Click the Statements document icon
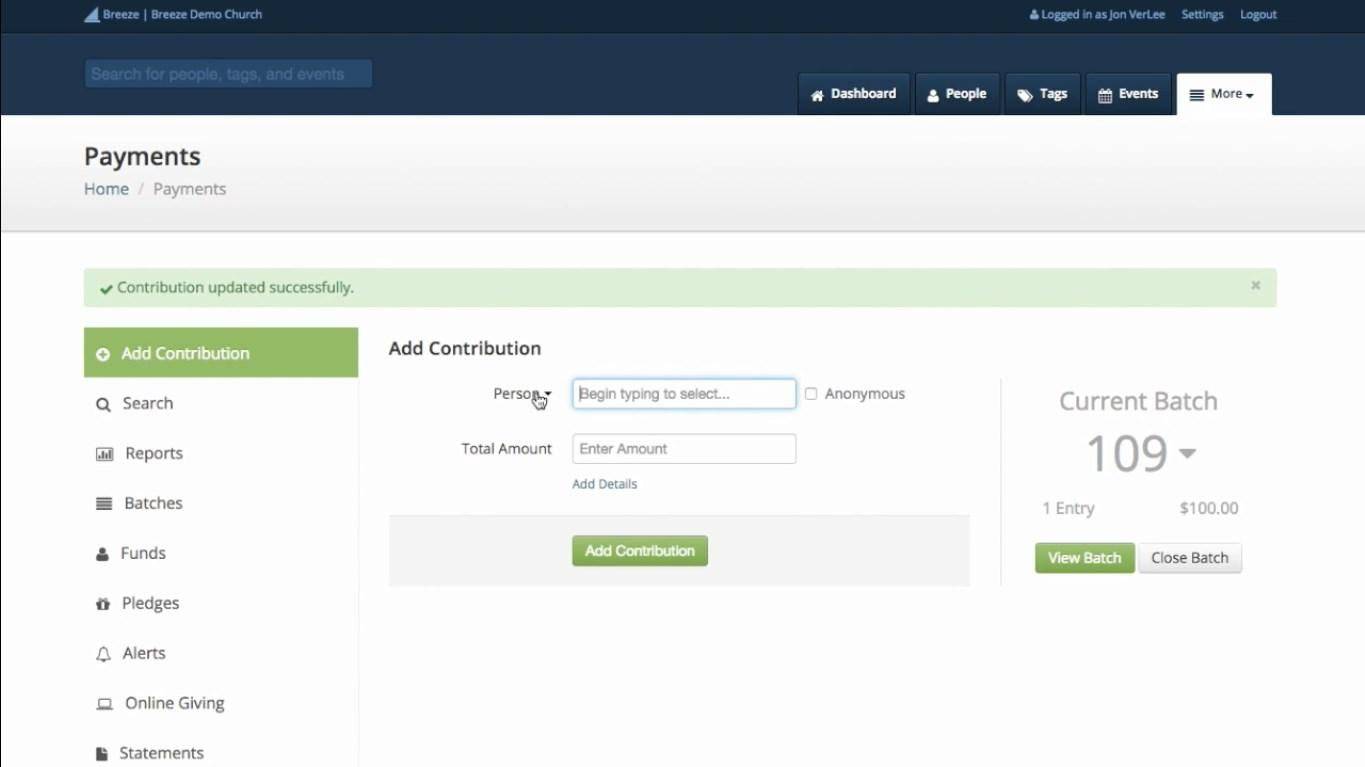Viewport: 1365px width, 767px height. [101, 754]
